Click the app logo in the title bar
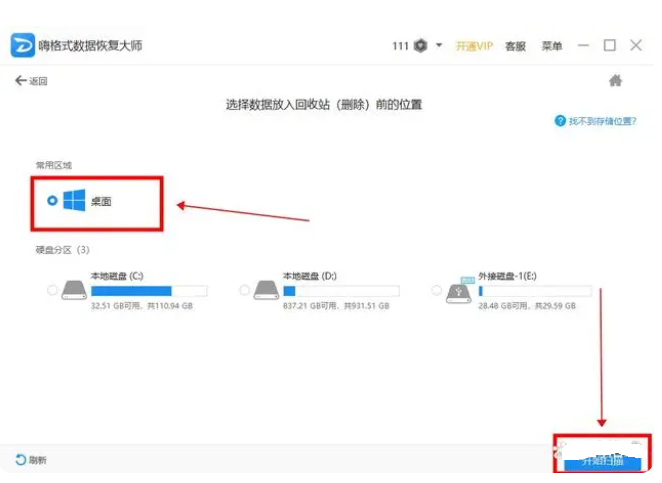The image size is (662, 483). pos(22,46)
